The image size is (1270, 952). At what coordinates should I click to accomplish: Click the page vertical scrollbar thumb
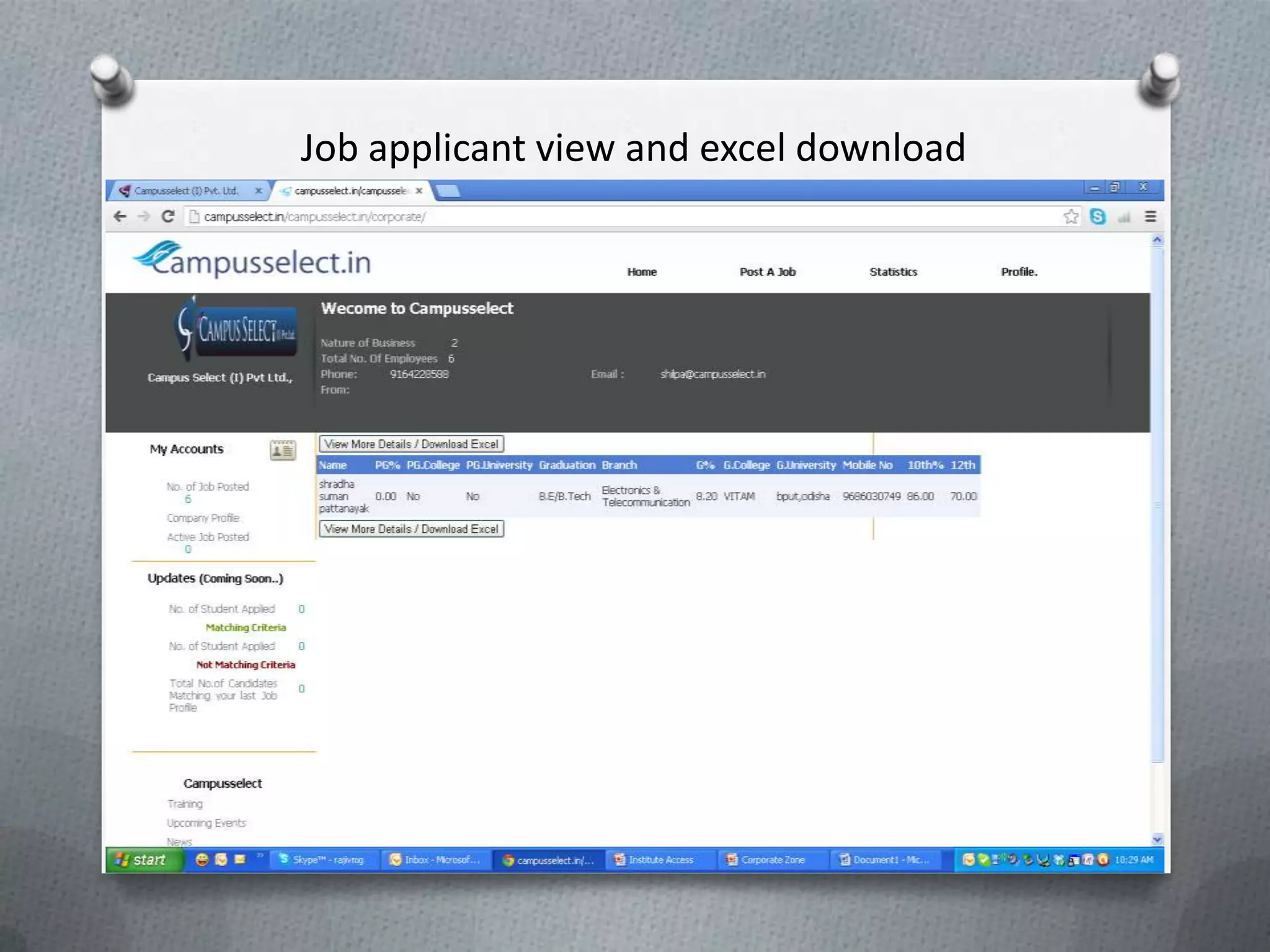tap(1157, 505)
